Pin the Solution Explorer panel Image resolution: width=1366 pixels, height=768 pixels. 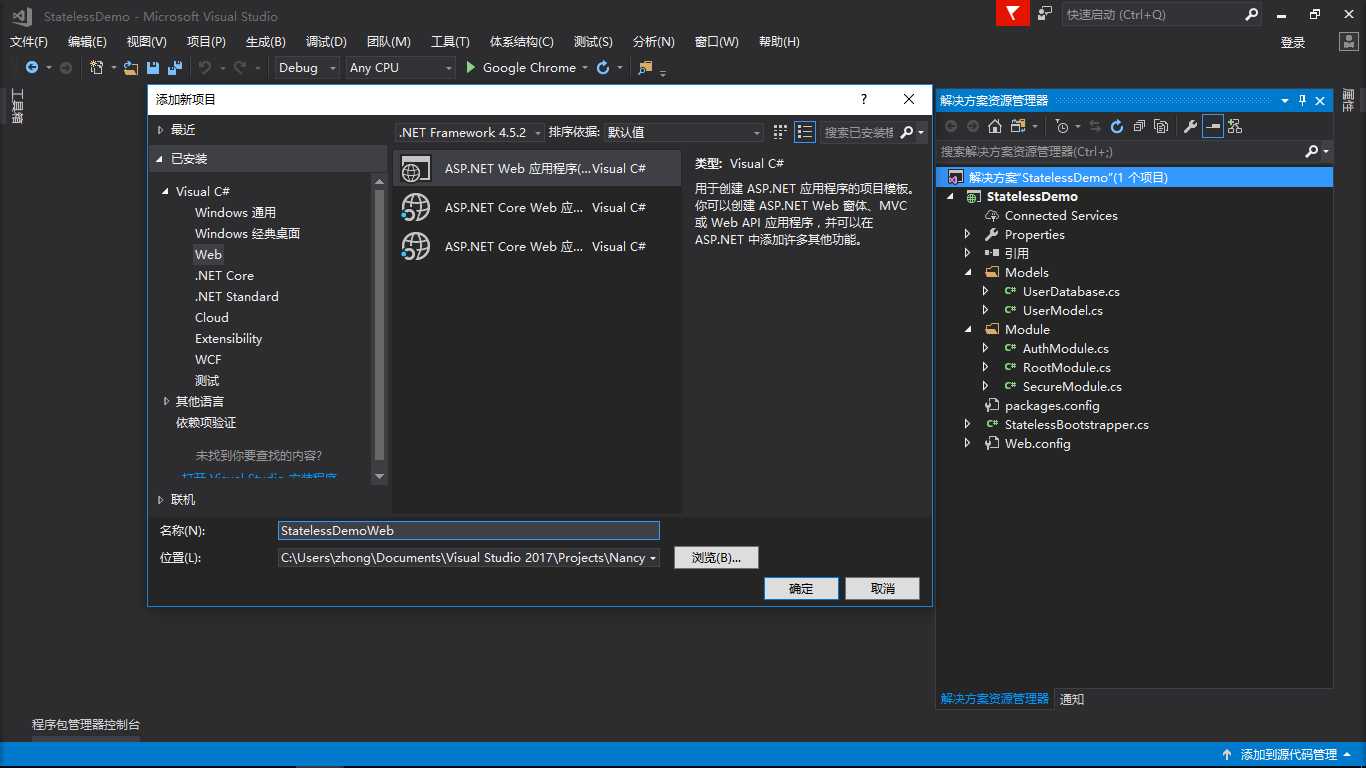click(x=1302, y=100)
